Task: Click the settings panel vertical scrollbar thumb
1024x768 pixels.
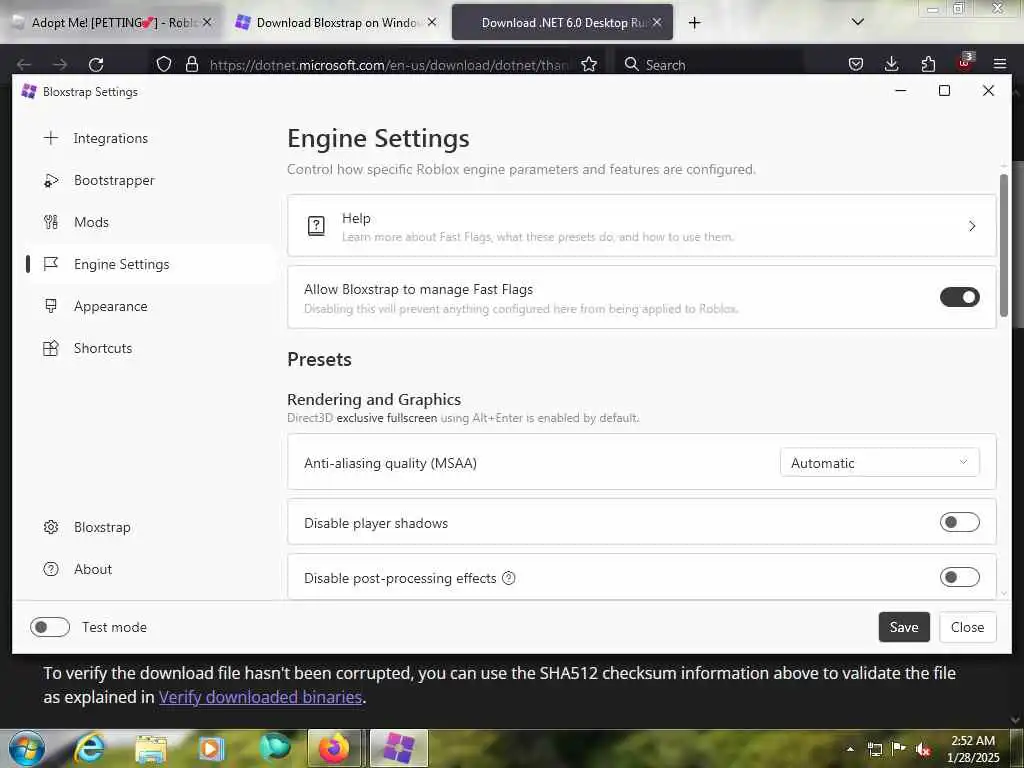Action: coord(1004,245)
